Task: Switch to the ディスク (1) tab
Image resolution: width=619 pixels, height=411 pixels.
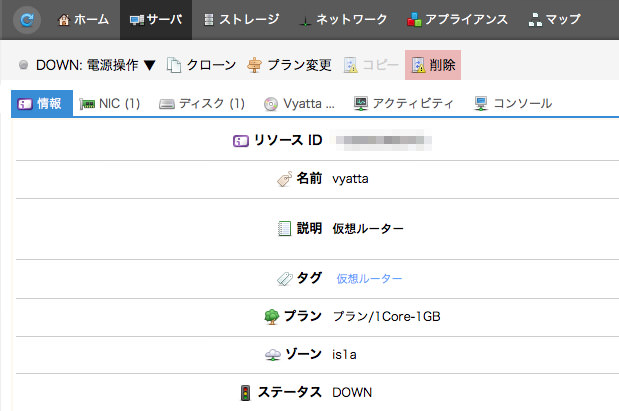Action: (x=201, y=103)
